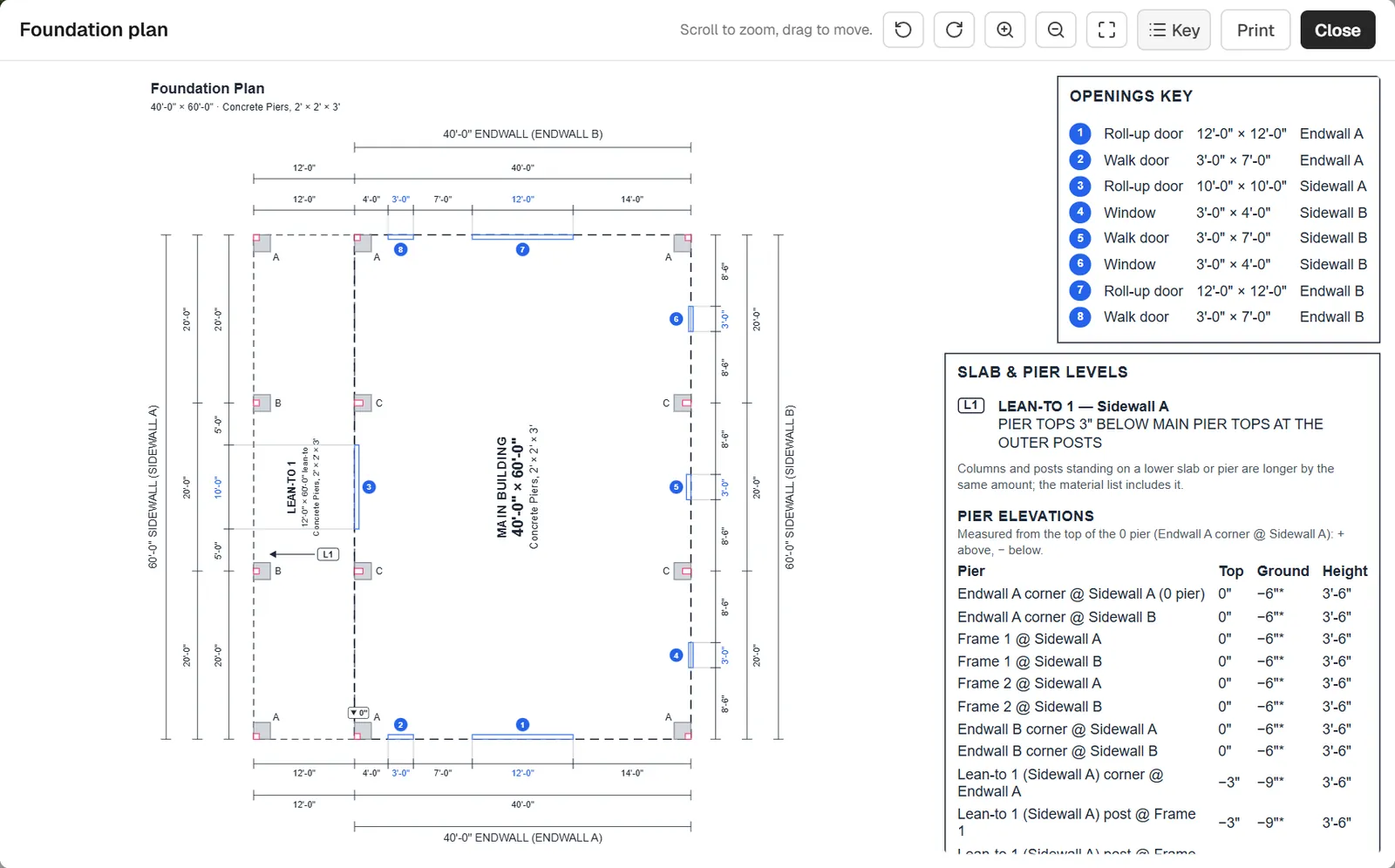The height and width of the screenshot is (868, 1395).
Task: Rotate the plan clockwise
Action: click(x=954, y=30)
